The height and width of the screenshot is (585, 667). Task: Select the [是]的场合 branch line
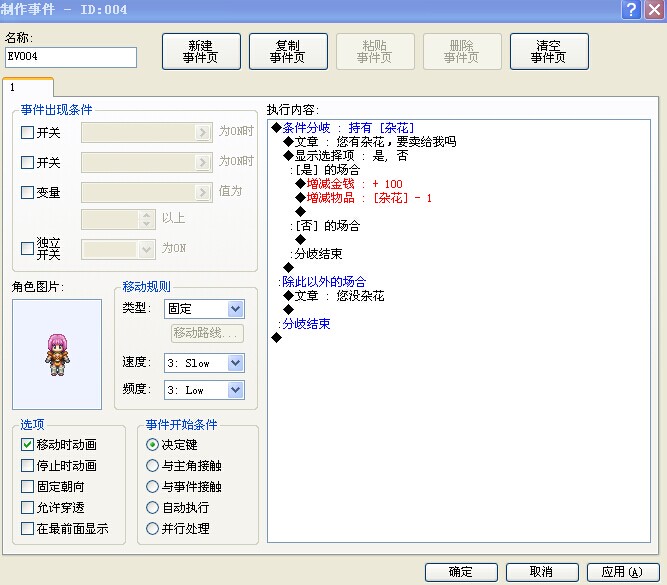tap(325, 170)
